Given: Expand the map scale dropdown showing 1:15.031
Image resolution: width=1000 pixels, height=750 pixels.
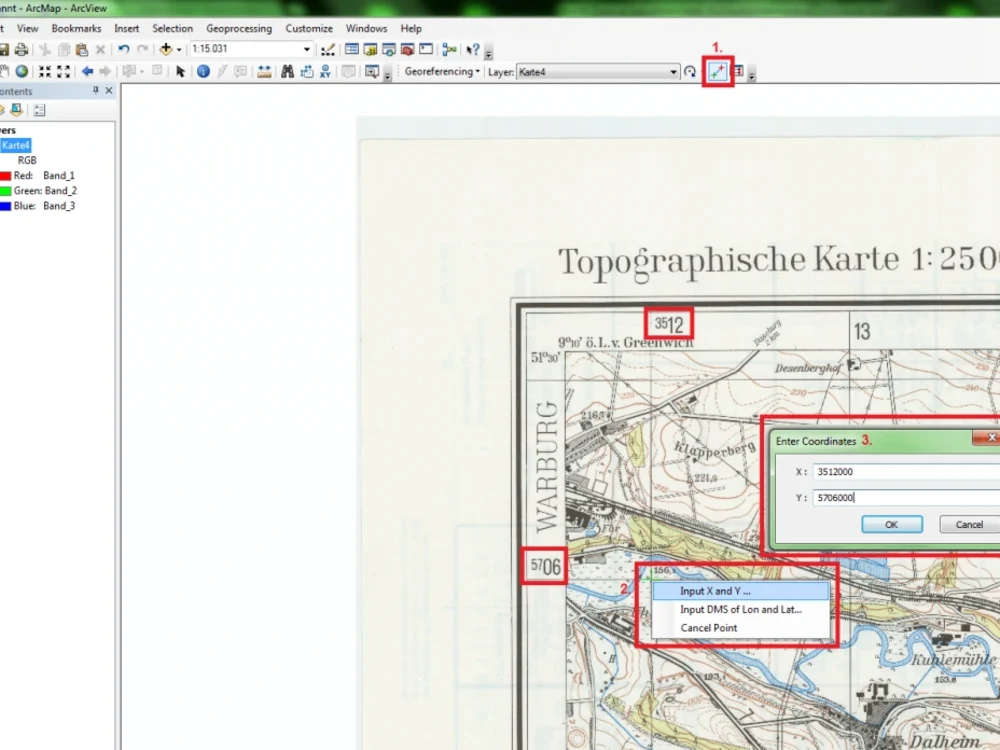Looking at the screenshot, I should pos(305,48).
